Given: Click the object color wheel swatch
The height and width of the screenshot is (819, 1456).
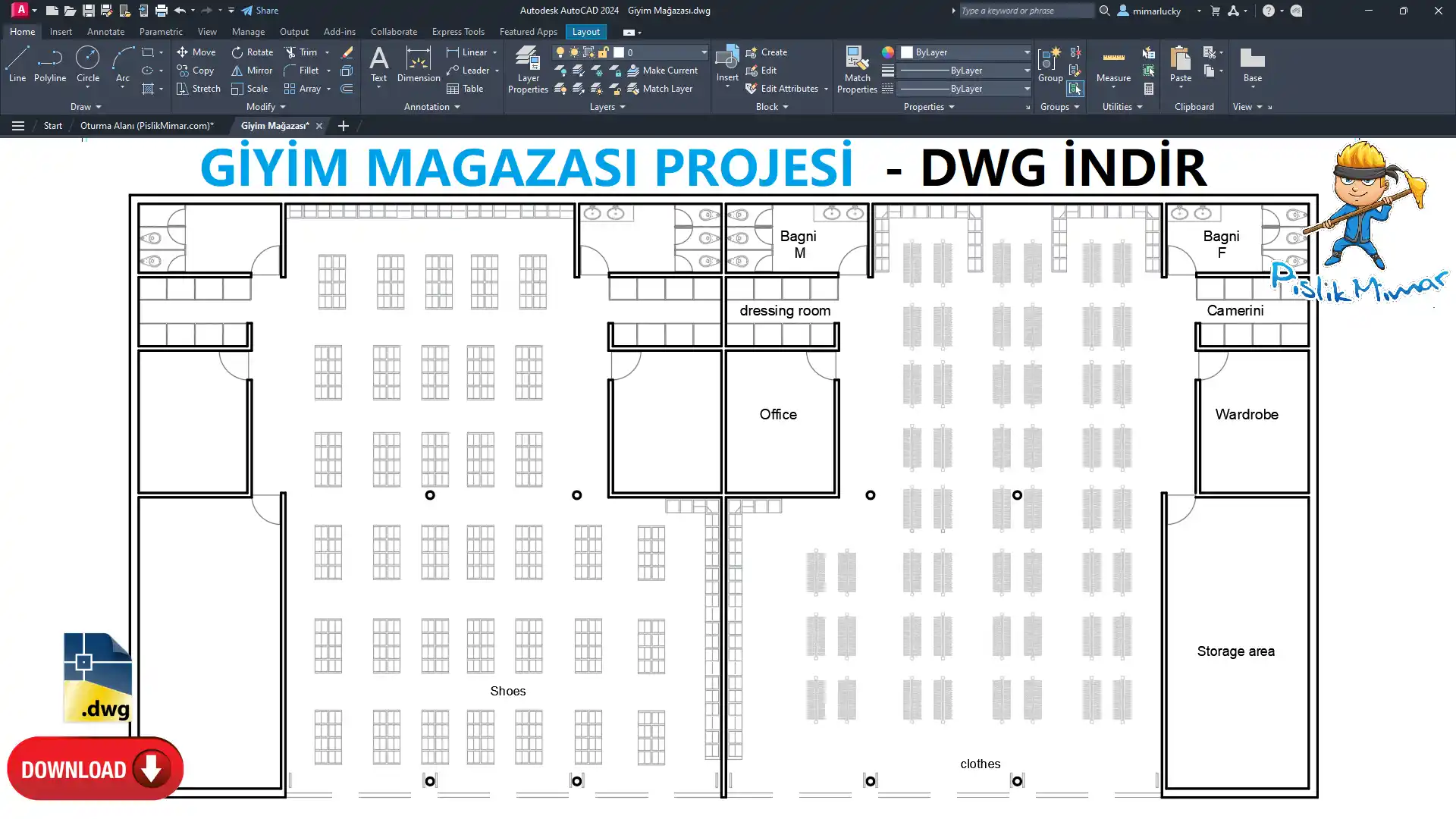Looking at the screenshot, I should pos(887,52).
